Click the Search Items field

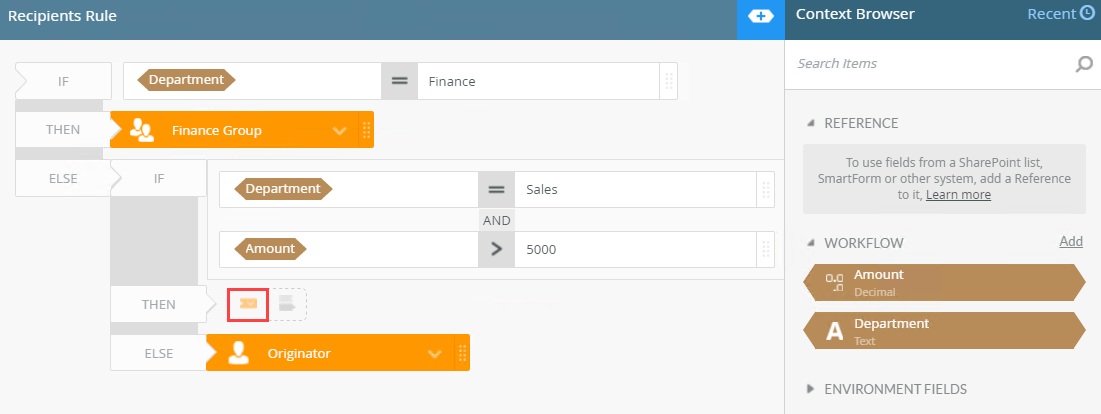click(x=930, y=64)
